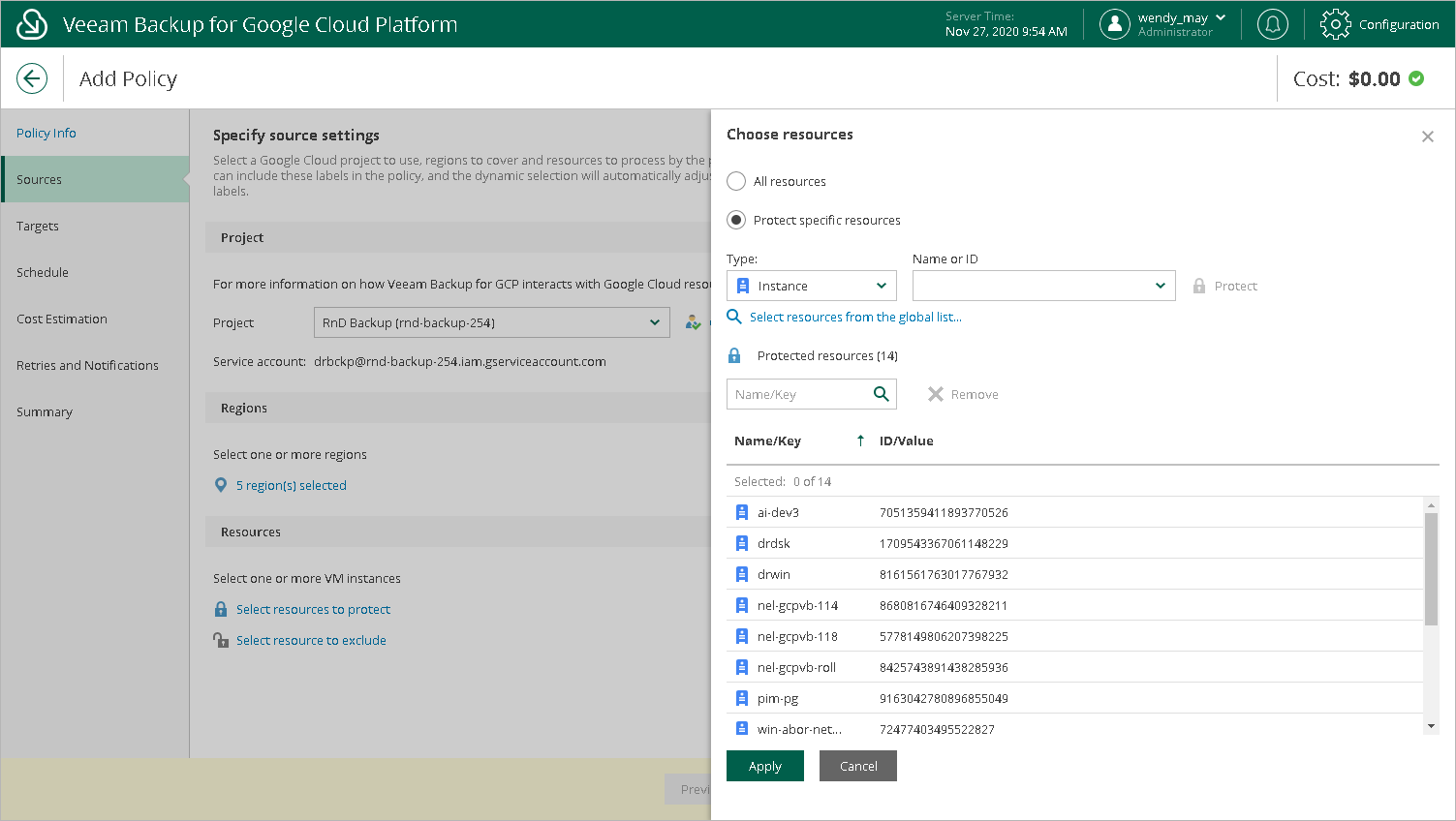Open Select resources from the global list link

pos(855,317)
